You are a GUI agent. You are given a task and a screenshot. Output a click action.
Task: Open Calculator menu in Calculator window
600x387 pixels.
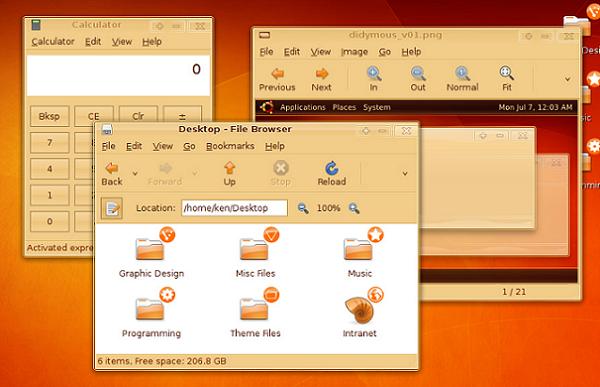[53, 42]
